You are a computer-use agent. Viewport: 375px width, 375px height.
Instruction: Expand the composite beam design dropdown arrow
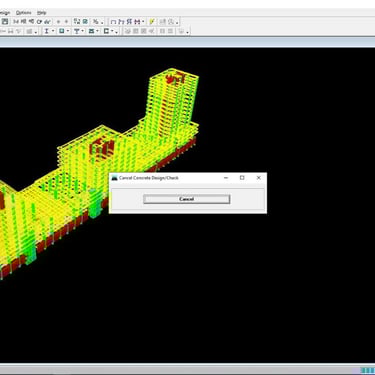coord(82,31)
